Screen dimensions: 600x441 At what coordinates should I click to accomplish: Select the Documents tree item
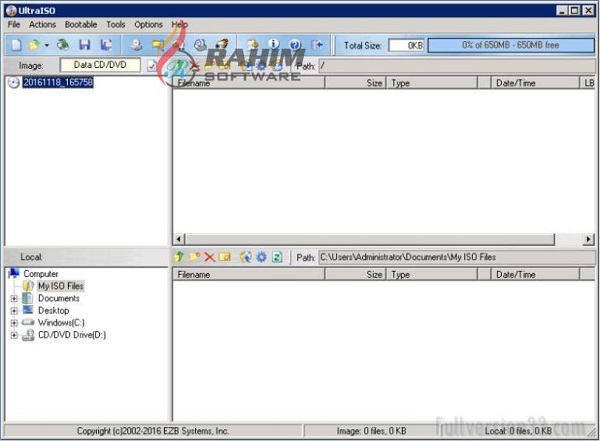[59, 298]
